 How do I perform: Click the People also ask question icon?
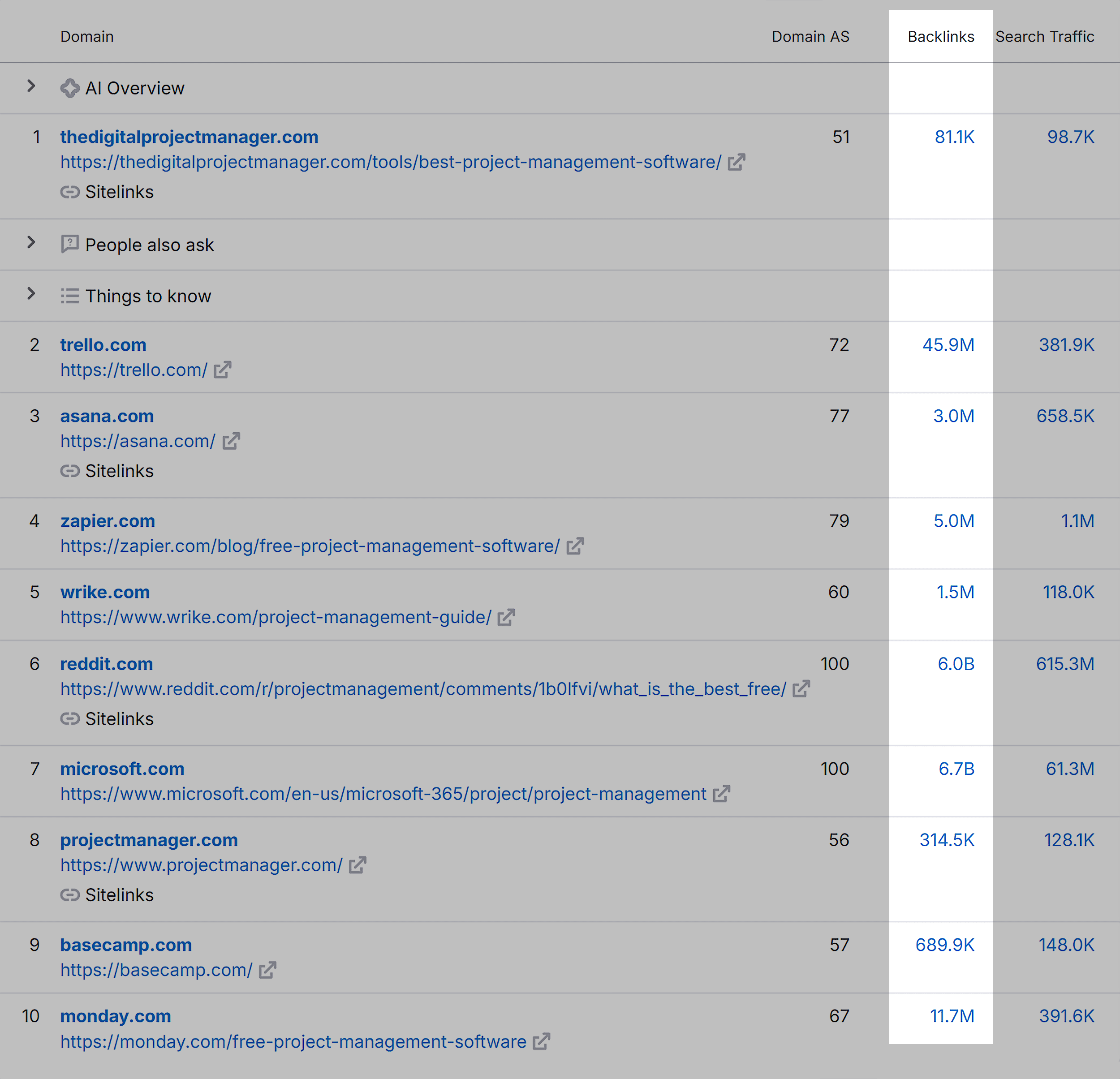(70, 245)
